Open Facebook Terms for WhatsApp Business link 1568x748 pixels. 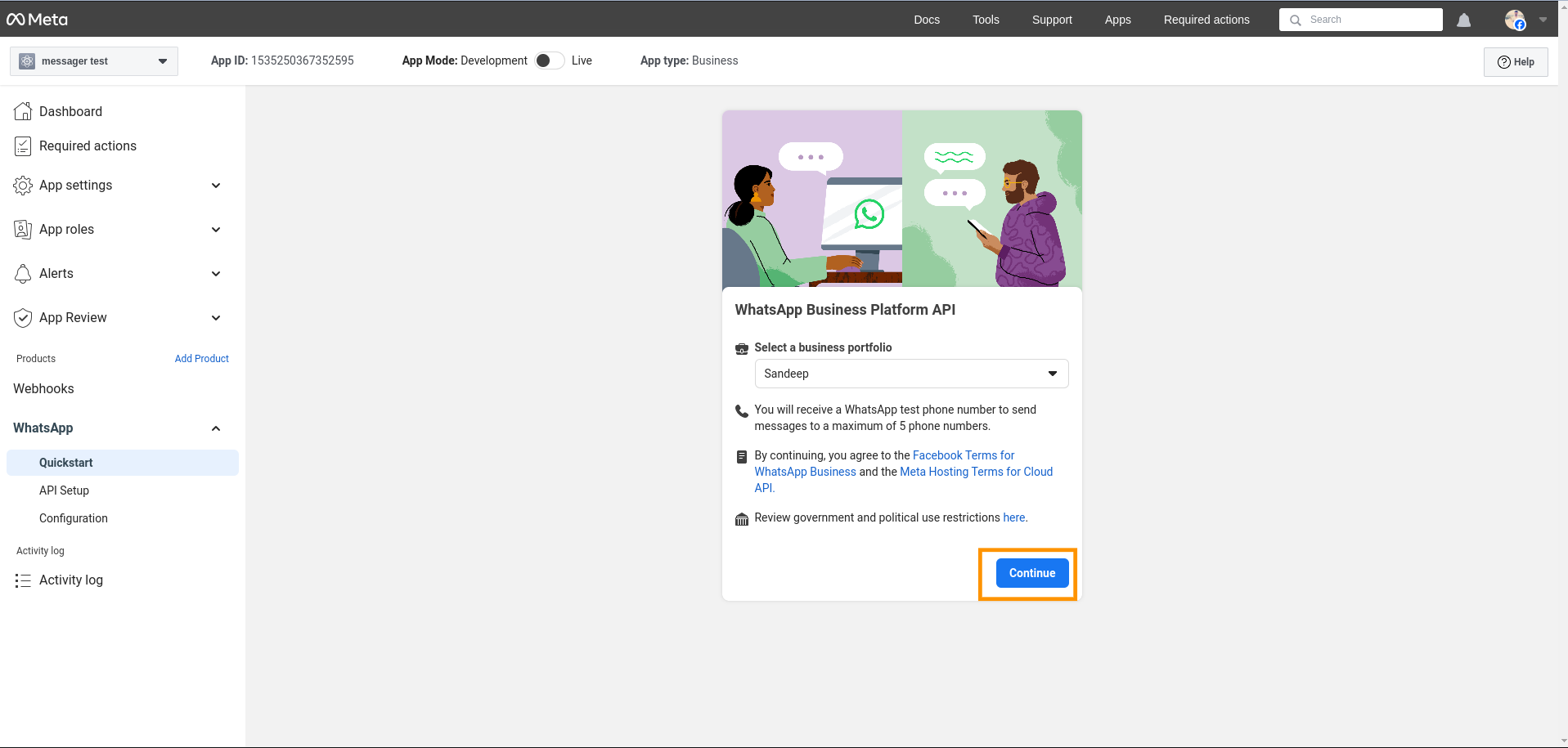[x=884, y=464]
